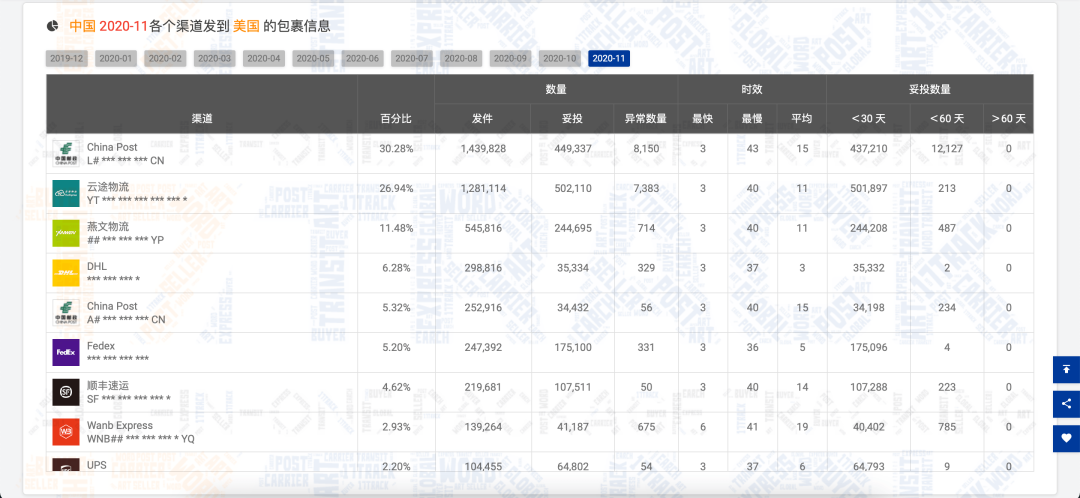Click the UPS carrier name
1080x498 pixels.
pos(96,465)
